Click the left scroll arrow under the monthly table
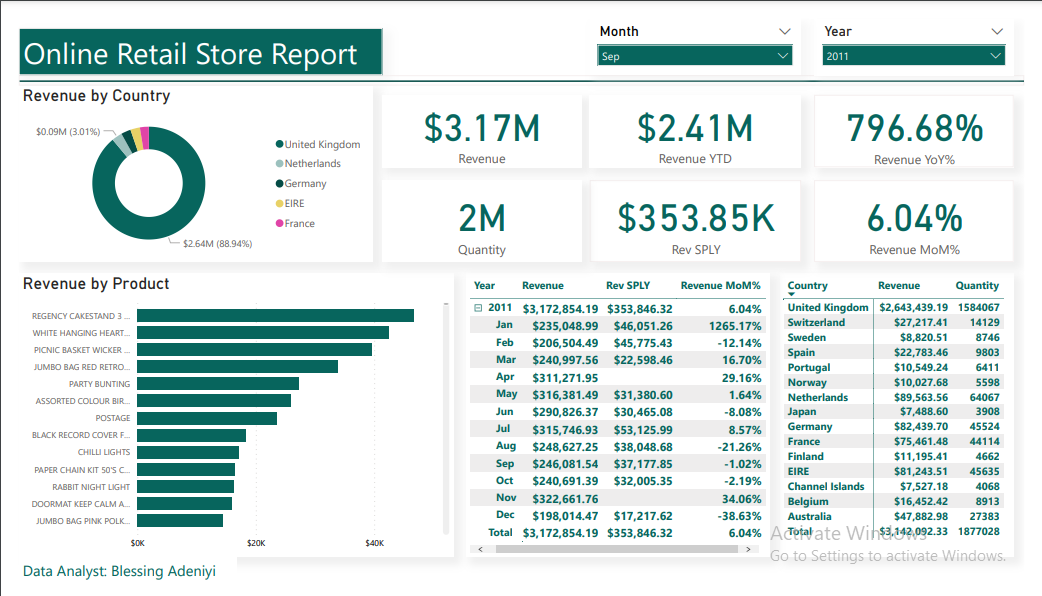1042x596 pixels. (x=481, y=548)
